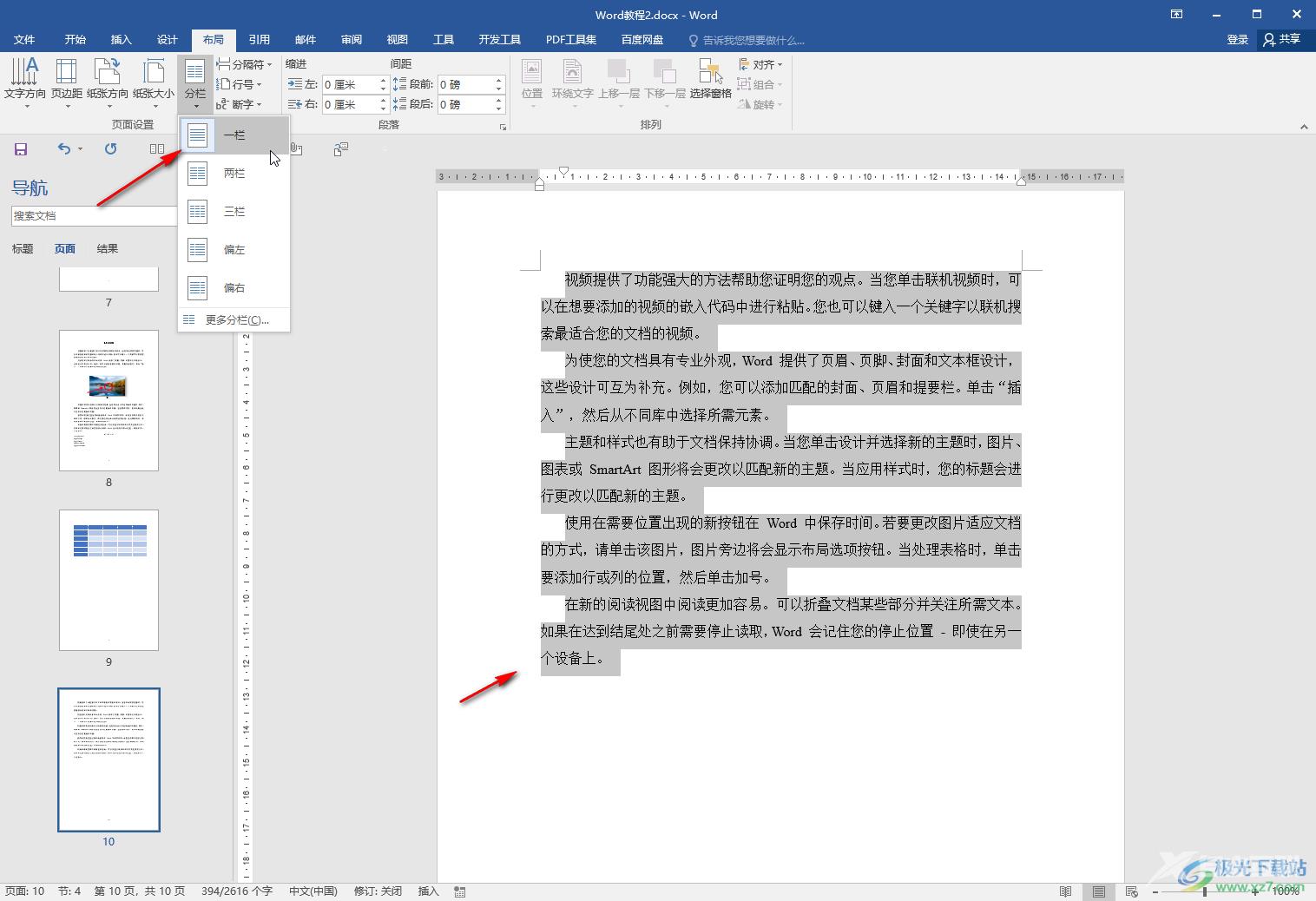Collapse the ribbon with the chevron
The width and height of the screenshot is (1316, 901).
click(1303, 127)
